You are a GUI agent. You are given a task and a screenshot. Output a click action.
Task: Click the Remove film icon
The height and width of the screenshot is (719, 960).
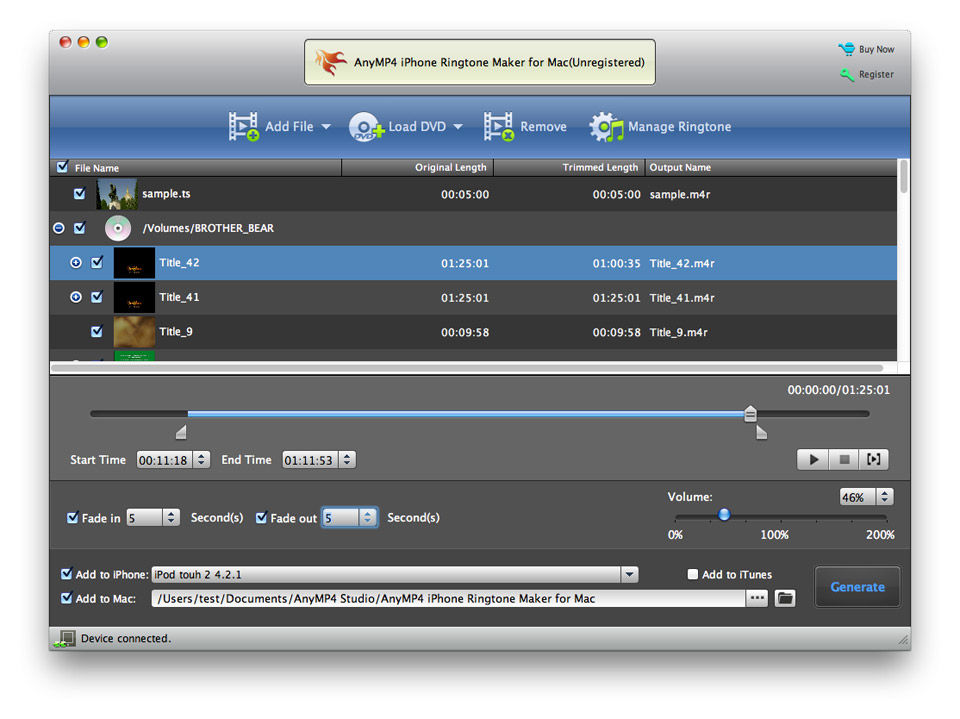tap(498, 126)
